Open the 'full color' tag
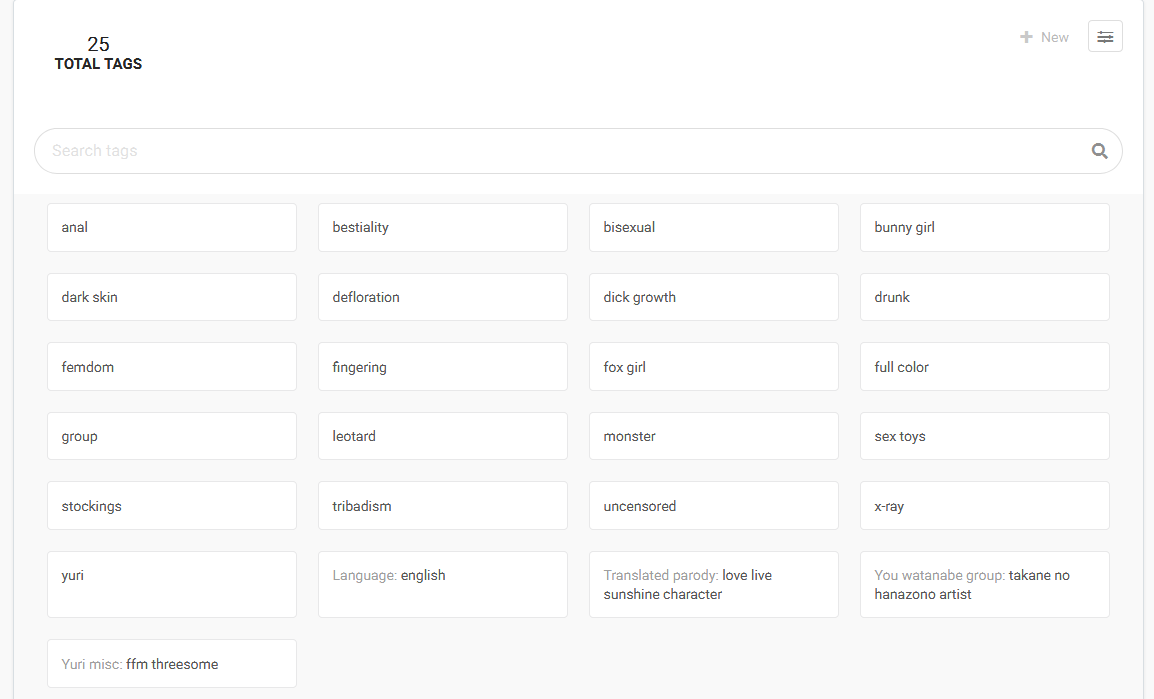The image size is (1154, 699). coord(984,366)
